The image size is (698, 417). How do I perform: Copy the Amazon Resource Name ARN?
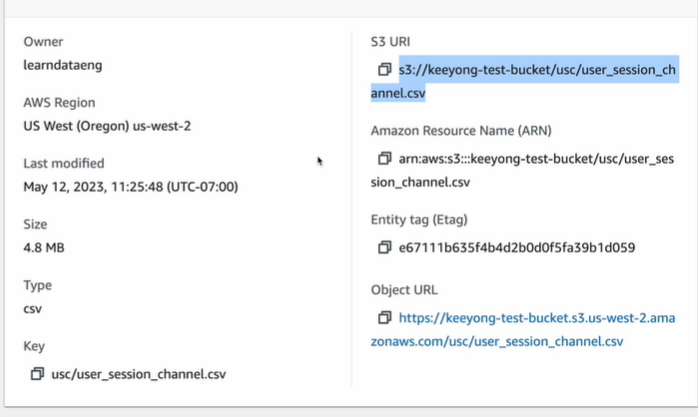point(385,159)
